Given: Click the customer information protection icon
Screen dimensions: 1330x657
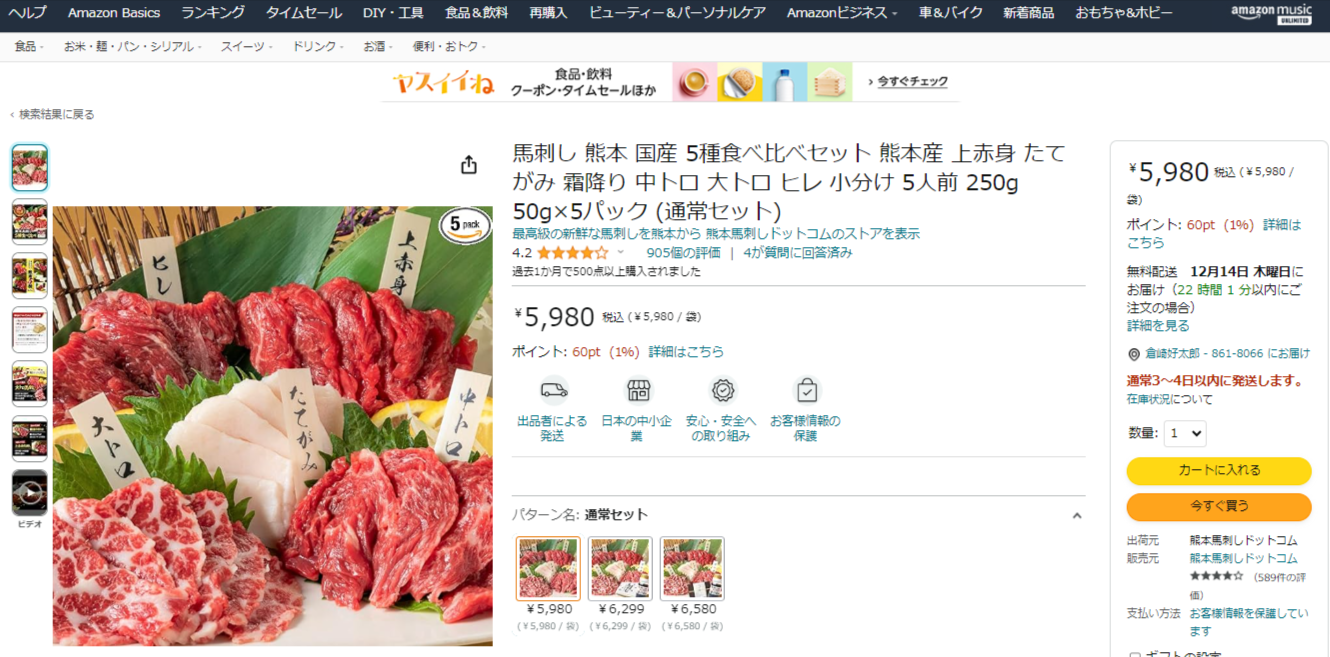Looking at the screenshot, I should click(806, 390).
